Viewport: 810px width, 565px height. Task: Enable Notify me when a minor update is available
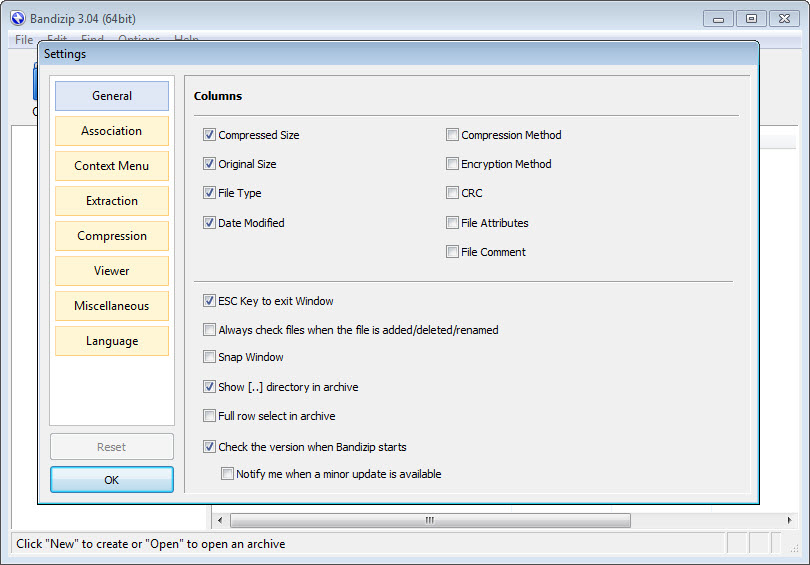pos(227,474)
